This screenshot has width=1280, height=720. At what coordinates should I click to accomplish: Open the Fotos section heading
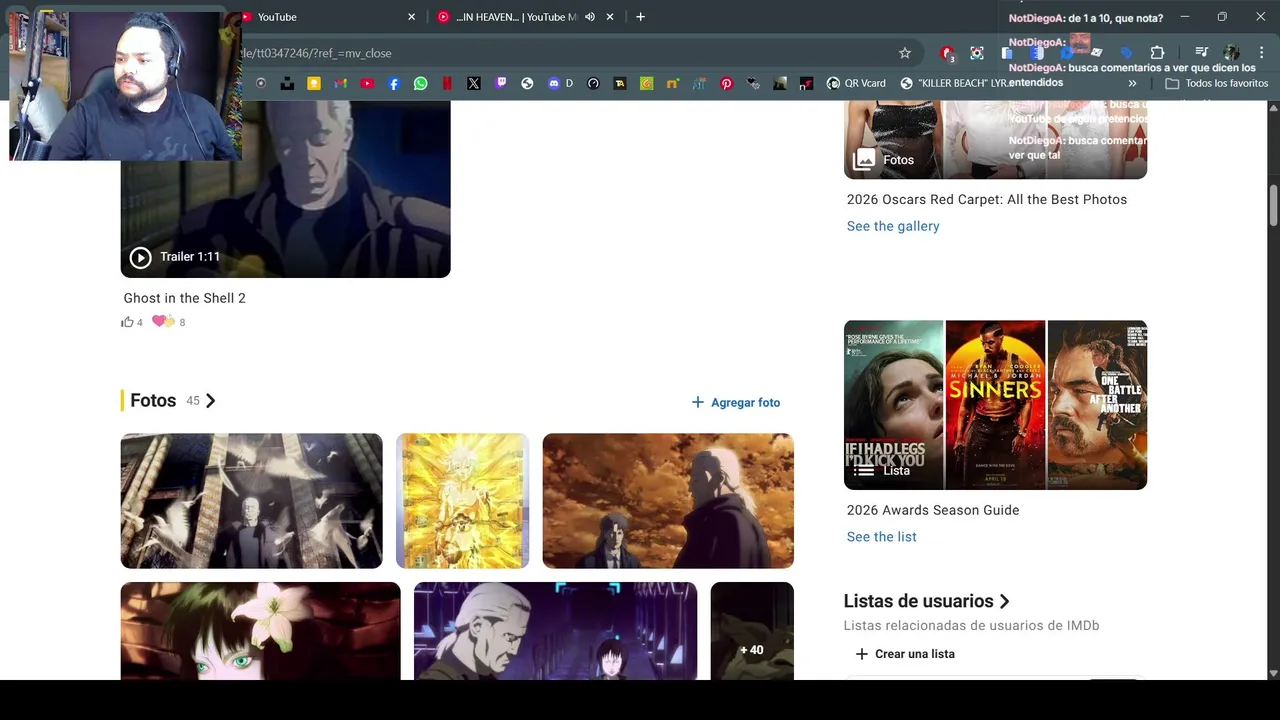pyautogui.click(x=153, y=401)
